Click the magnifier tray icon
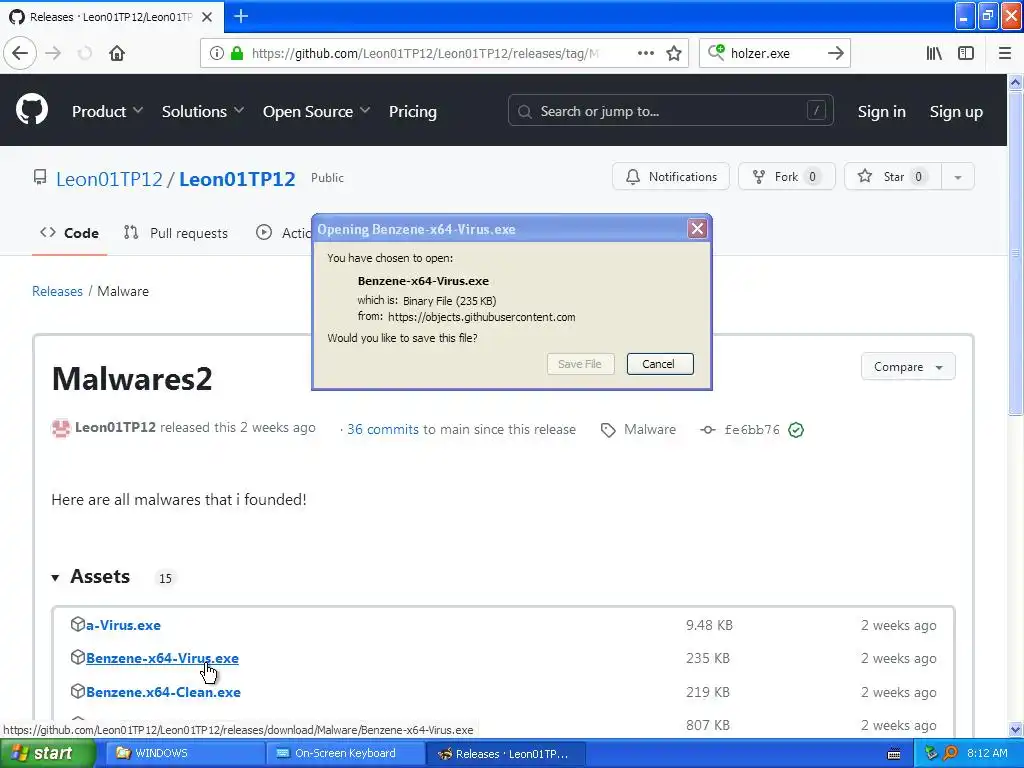 (x=951, y=753)
